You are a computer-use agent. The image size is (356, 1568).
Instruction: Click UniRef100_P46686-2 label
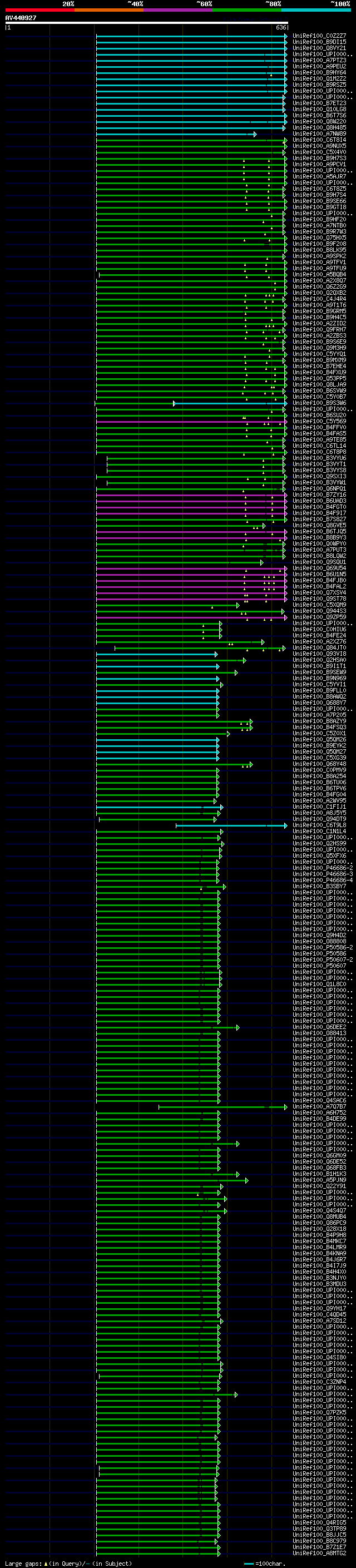click(x=323, y=868)
